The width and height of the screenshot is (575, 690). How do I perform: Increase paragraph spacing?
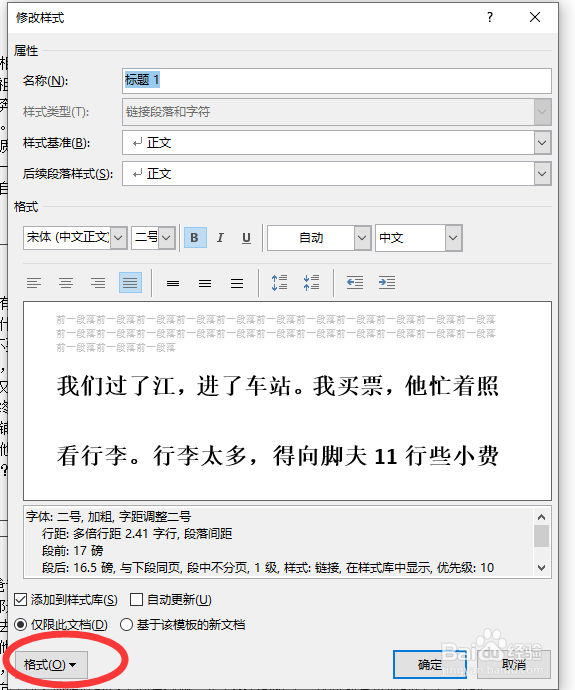[x=279, y=283]
